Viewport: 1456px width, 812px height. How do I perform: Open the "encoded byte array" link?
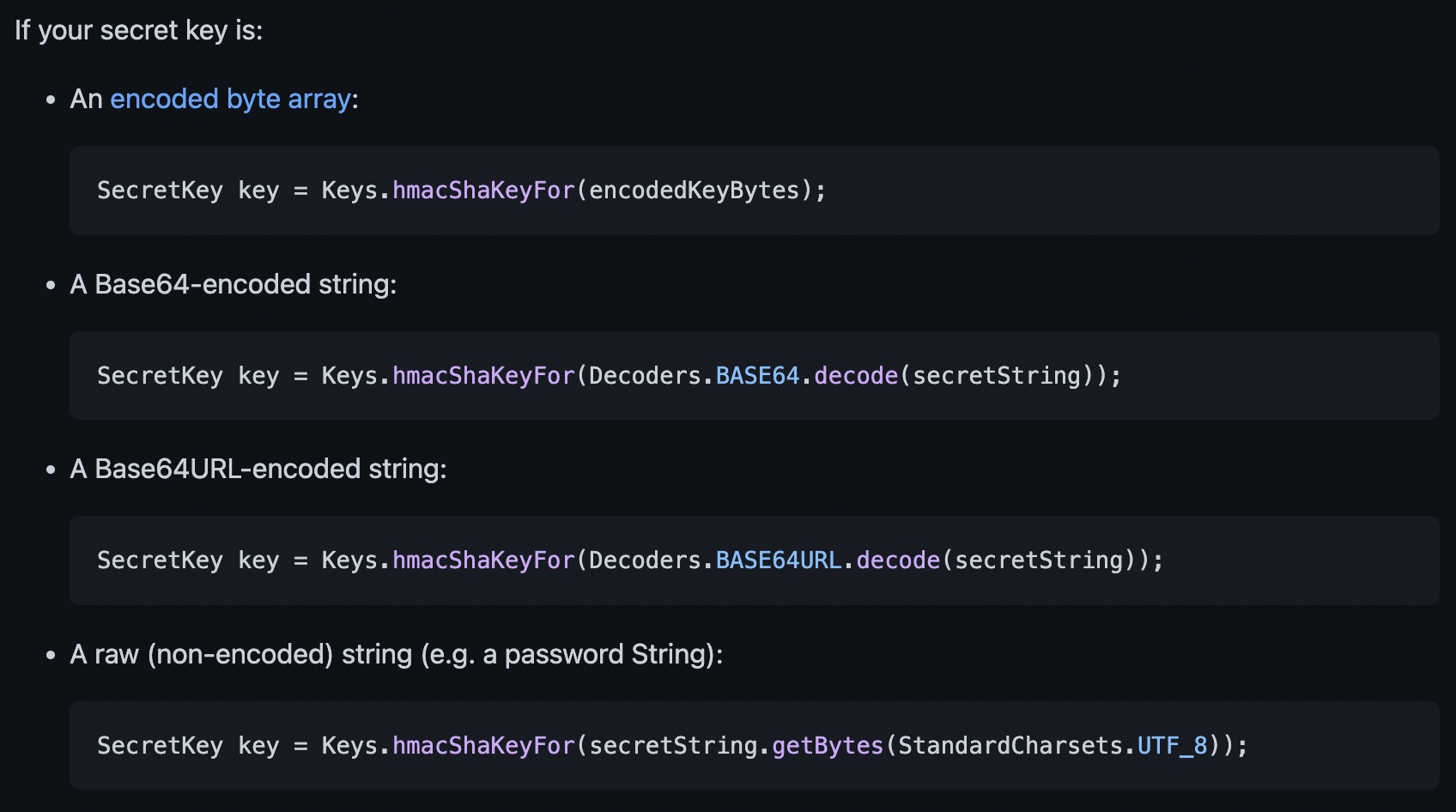point(230,100)
